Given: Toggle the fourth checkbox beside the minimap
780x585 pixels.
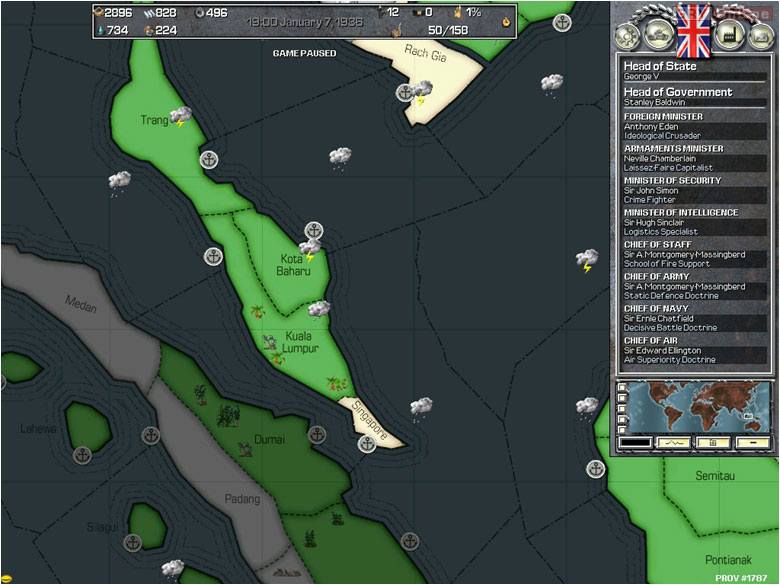Looking at the screenshot, I should click(622, 419).
